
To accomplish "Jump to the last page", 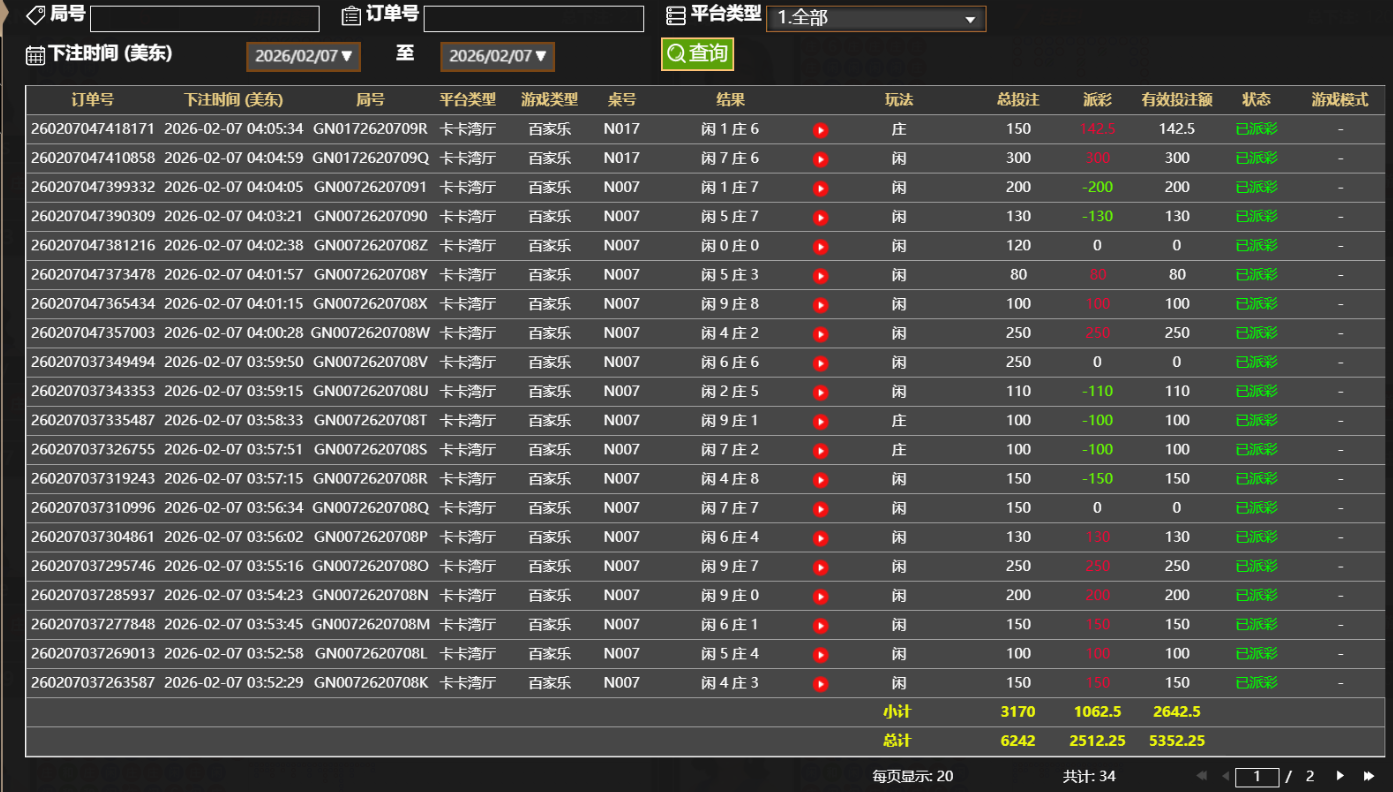I will tap(1369, 776).
